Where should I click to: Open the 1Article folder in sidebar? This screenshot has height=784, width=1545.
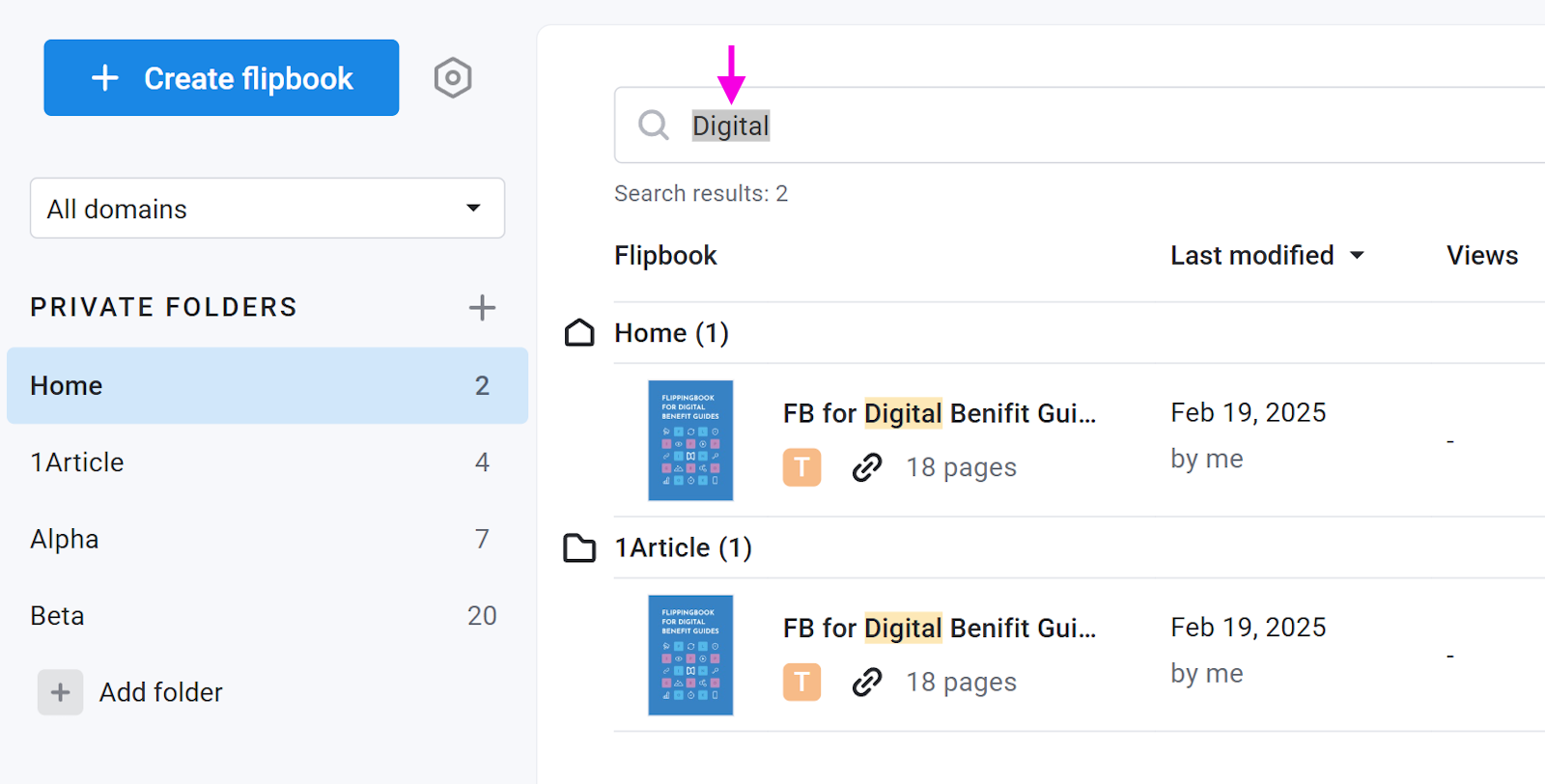pos(267,462)
